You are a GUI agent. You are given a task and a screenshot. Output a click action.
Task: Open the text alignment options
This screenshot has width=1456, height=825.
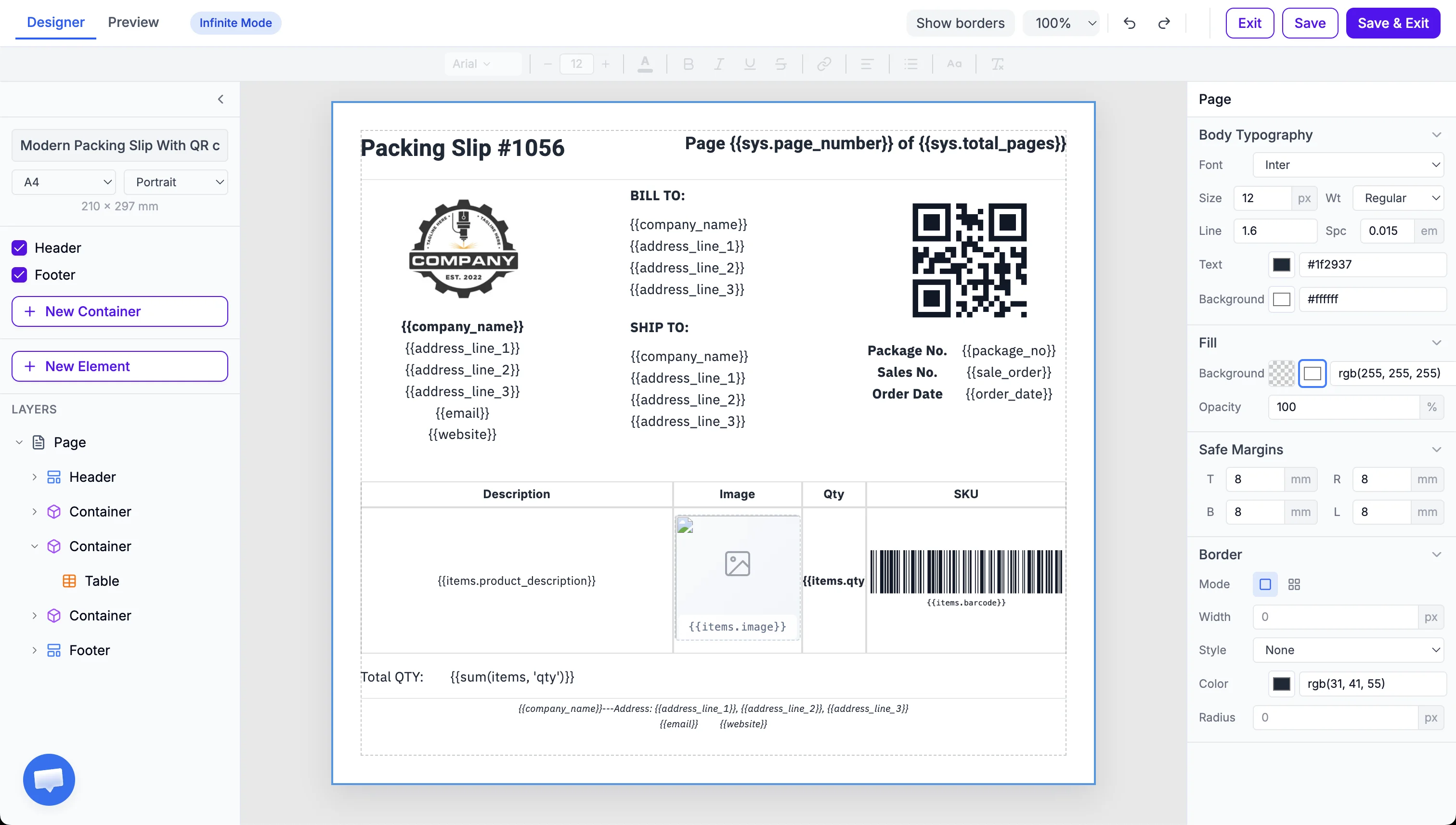[867, 64]
